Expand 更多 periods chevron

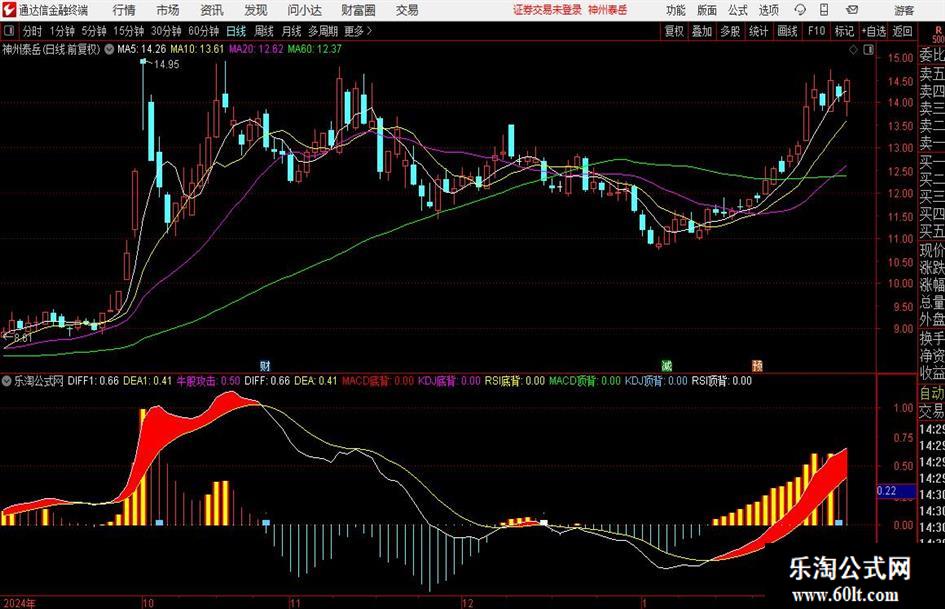pyautogui.click(x=369, y=31)
